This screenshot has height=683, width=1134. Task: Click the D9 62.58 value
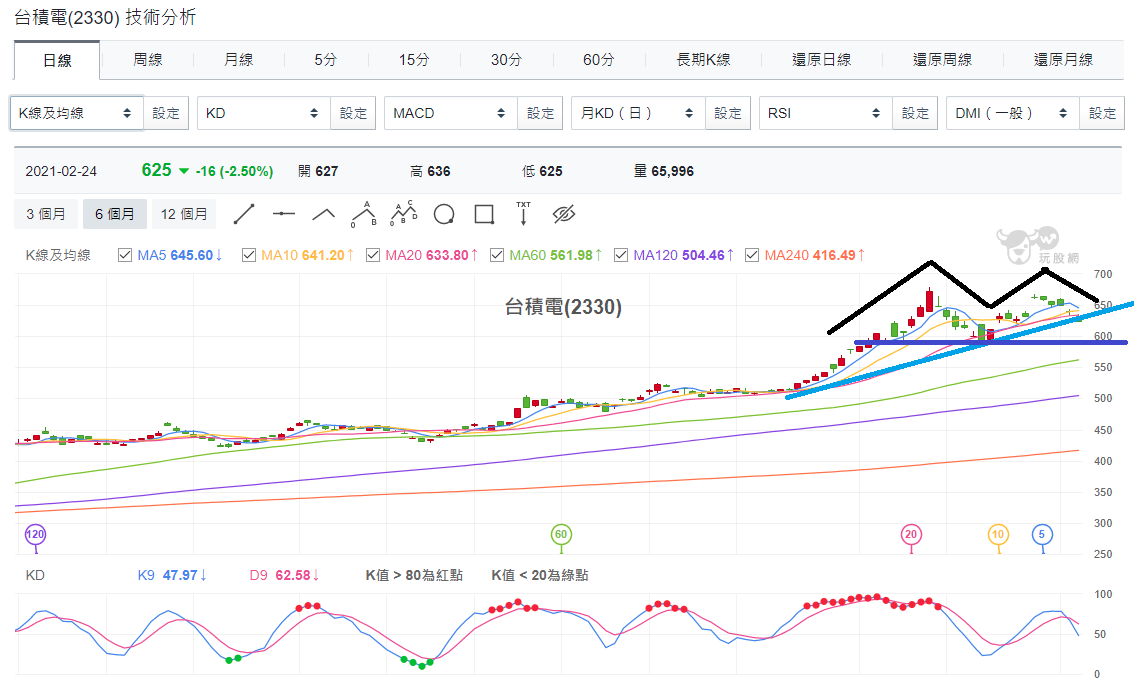[x=285, y=575]
